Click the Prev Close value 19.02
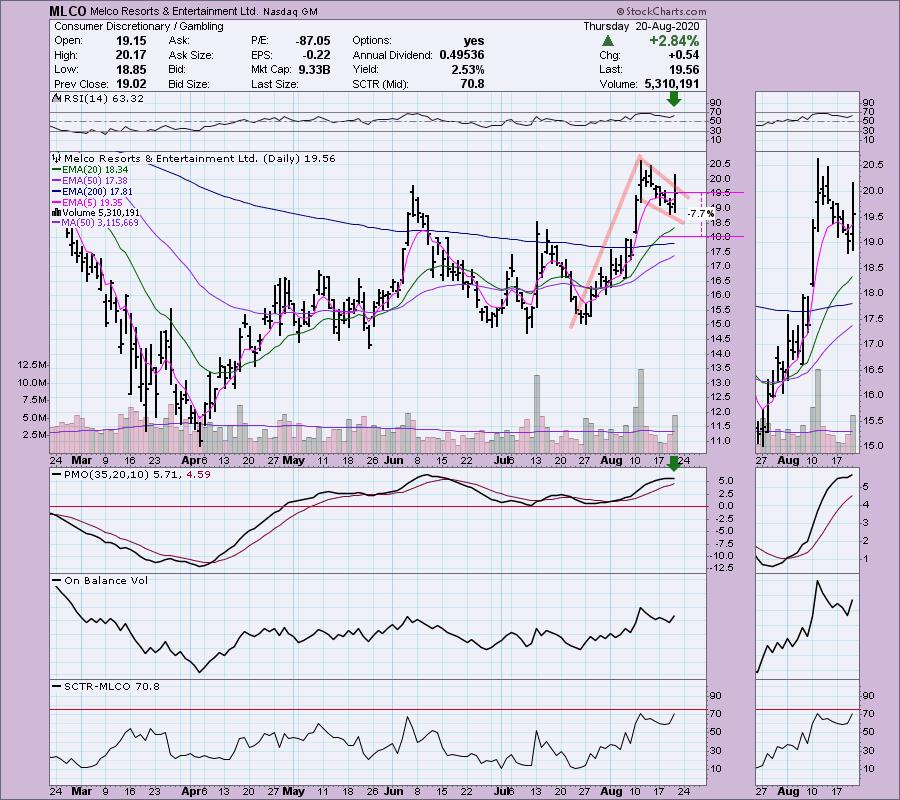This screenshot has height=800, width=900. (131, 84)
